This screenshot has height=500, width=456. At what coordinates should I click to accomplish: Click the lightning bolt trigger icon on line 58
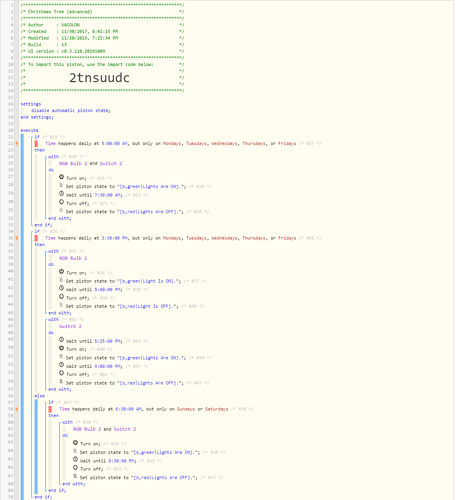[17, 409]
